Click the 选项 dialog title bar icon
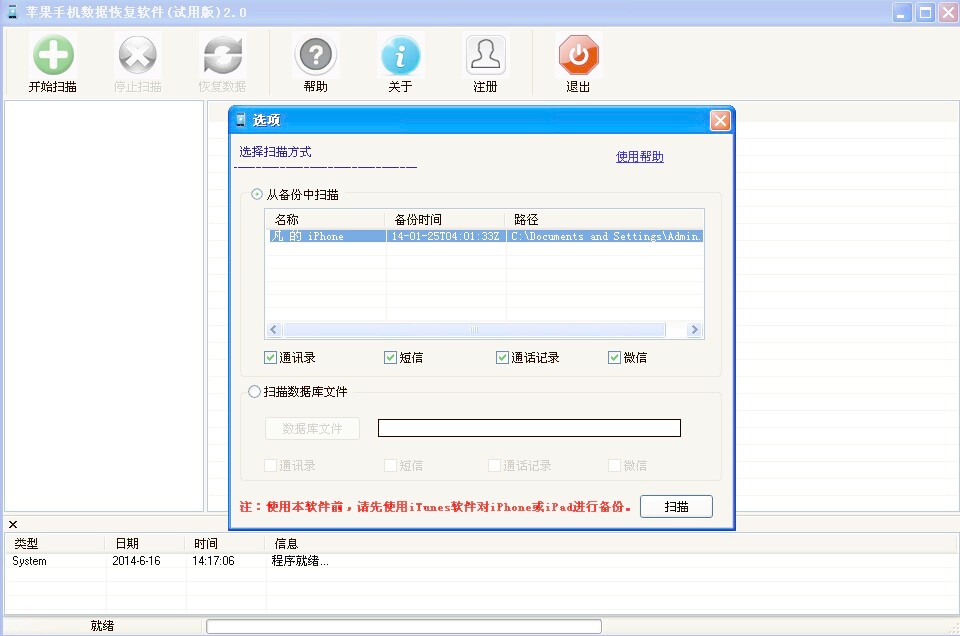The width and height of the screenshot is (960, 636). (x=241, y=120)
